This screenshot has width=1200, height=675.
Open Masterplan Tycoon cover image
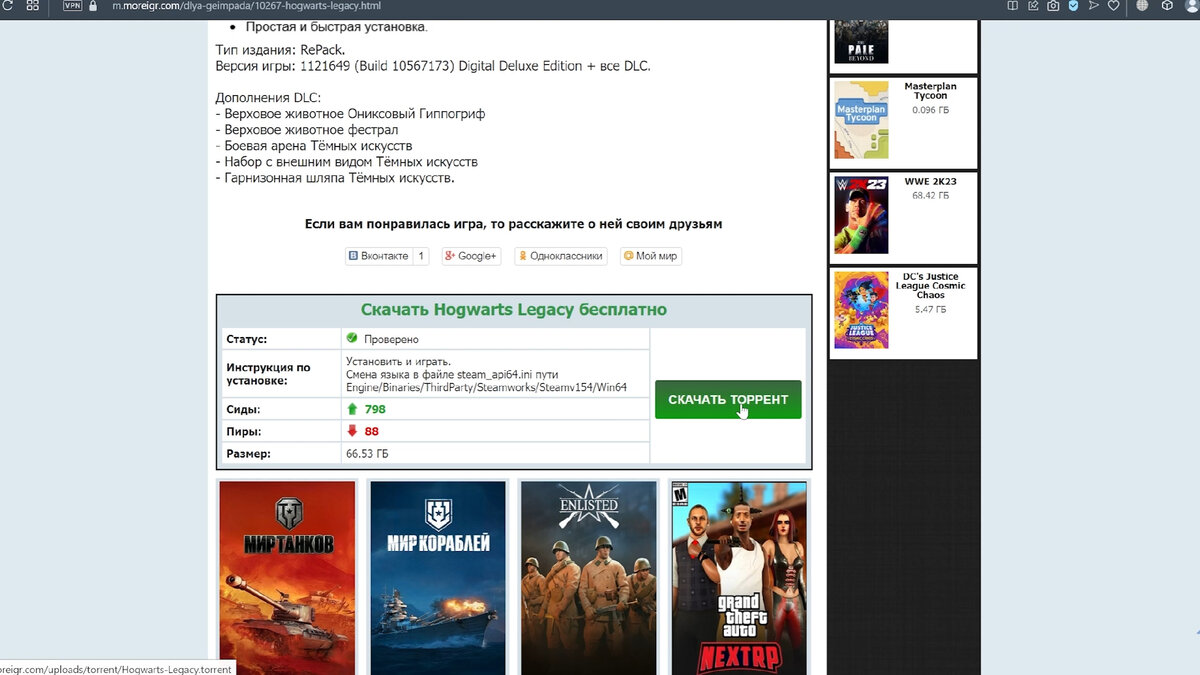(861, 120)
